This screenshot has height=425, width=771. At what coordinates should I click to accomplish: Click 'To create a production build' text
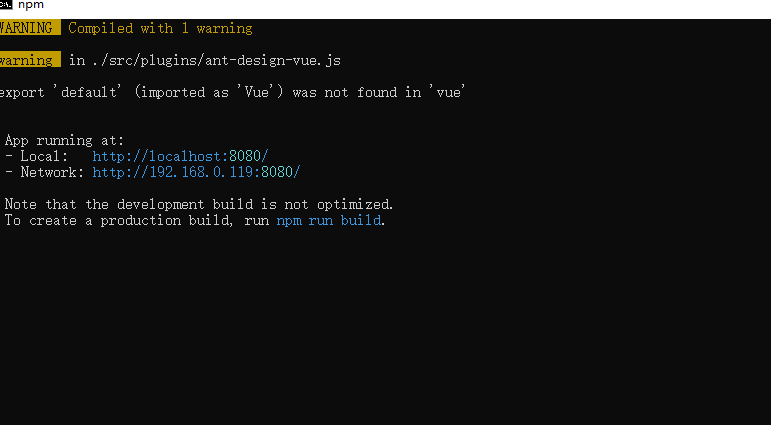(x=118, y=220)
